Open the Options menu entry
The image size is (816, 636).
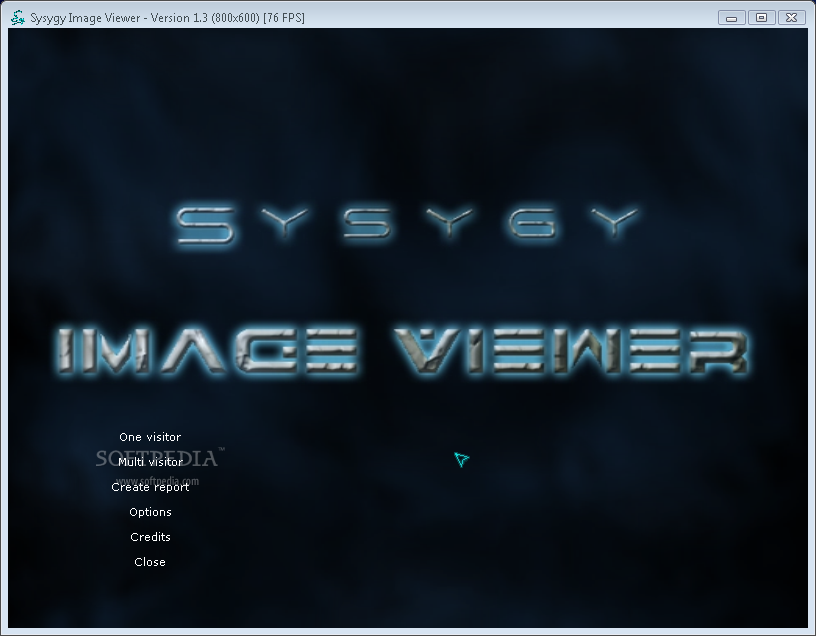[x=150, y=512]
